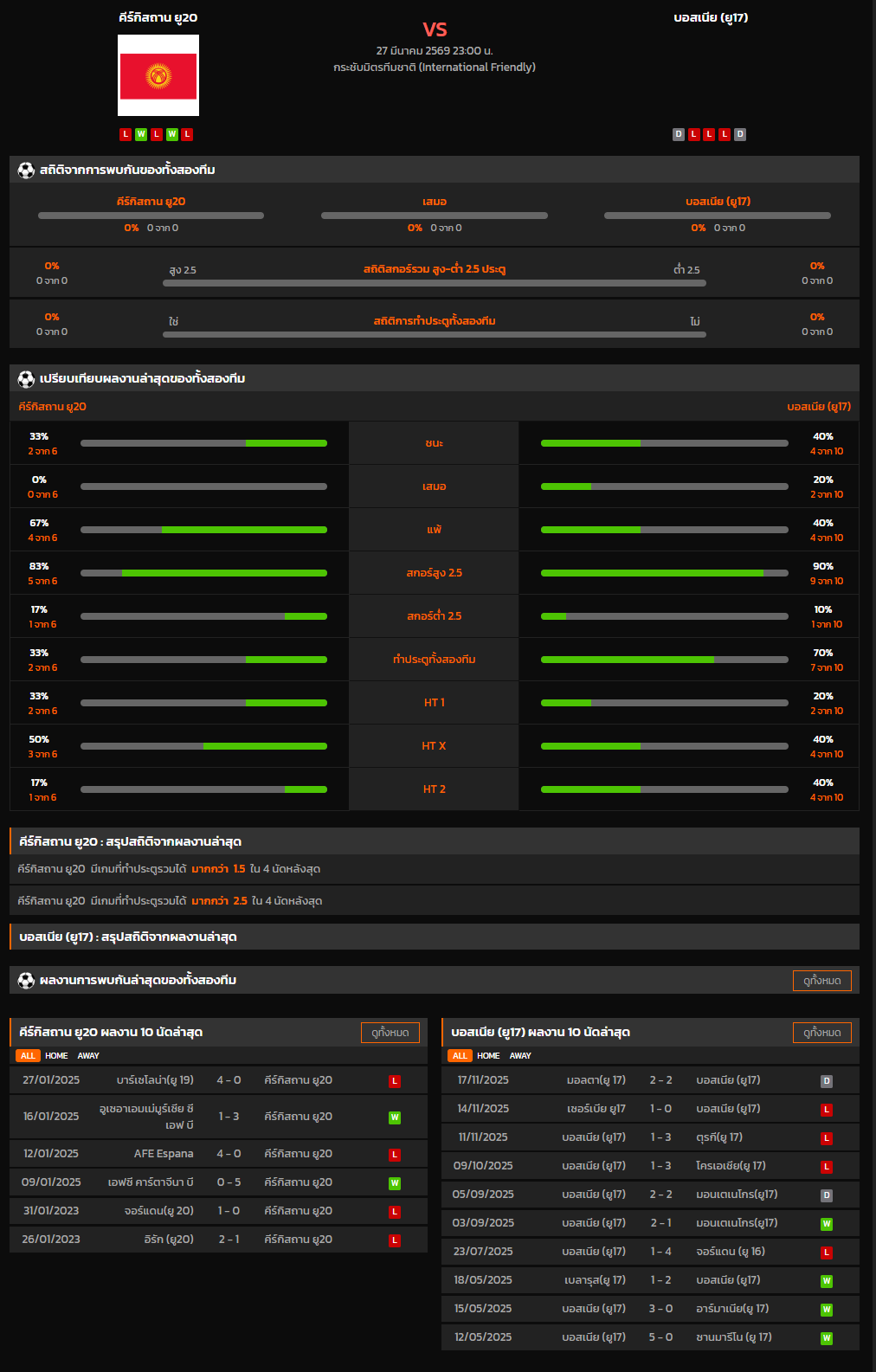876x1372 pixels.
Task: Select AWAY filter in Bosnia U17 results
Action: [520, 1056]
